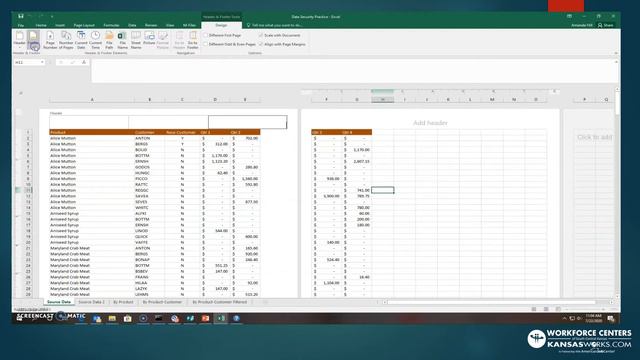Click the vertical scrollbar down arrow
The width and height of the screenshot is (640, 360).
point(617,296)
